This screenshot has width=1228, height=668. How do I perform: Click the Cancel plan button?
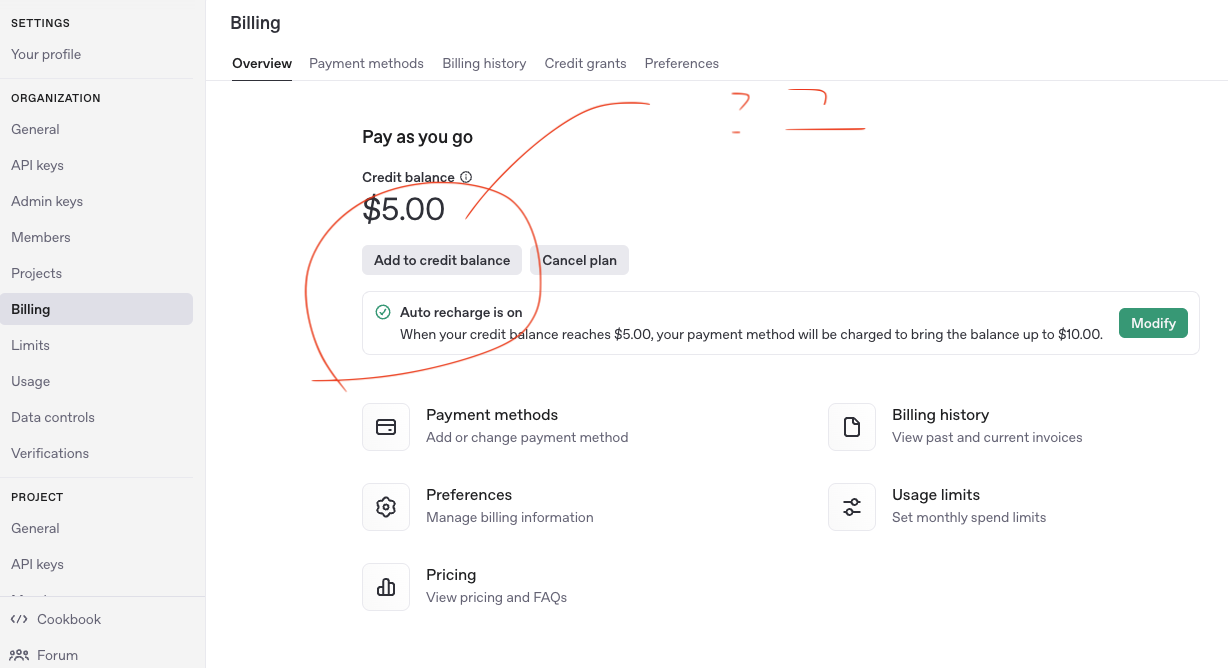(579, 260)
